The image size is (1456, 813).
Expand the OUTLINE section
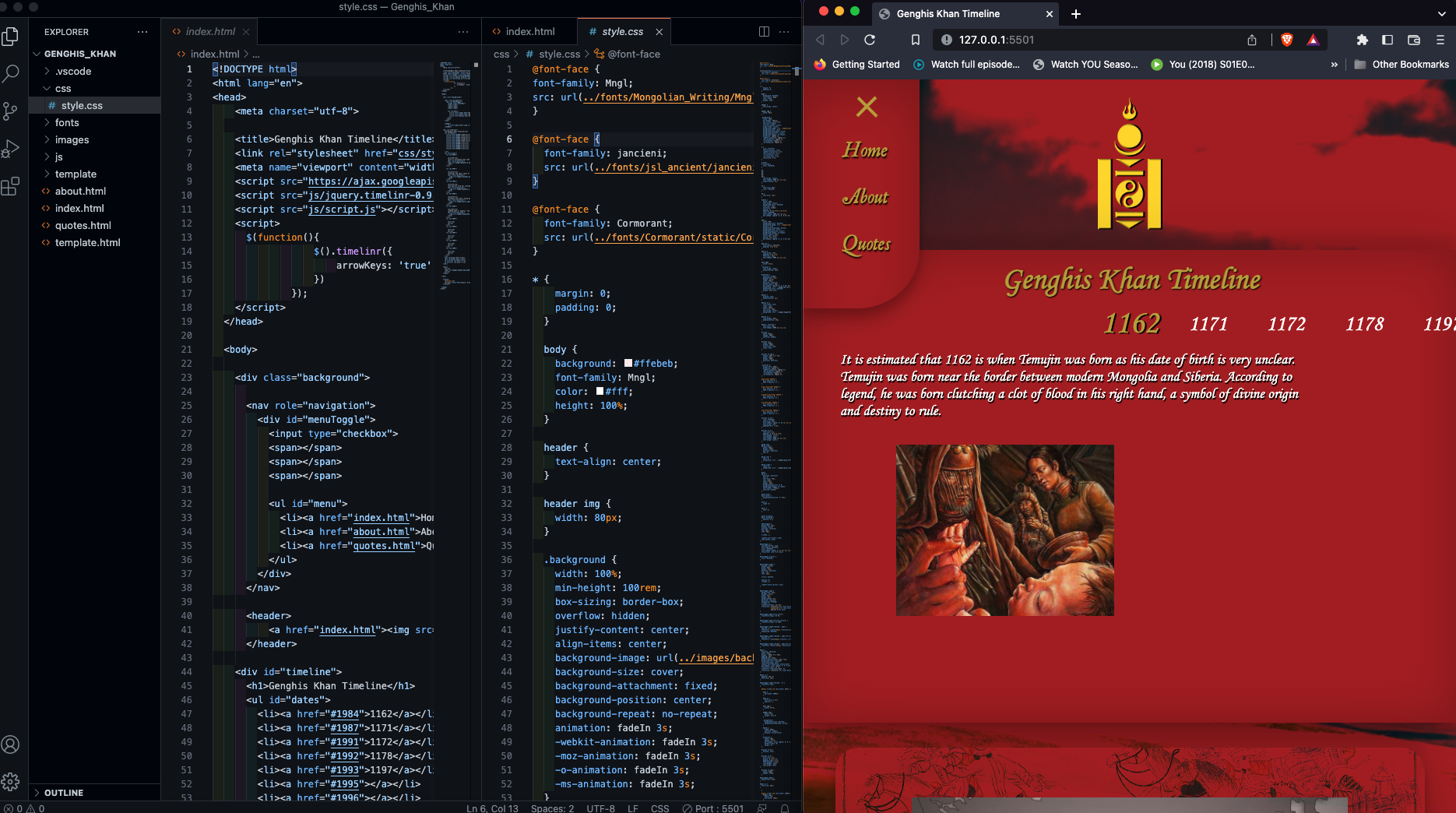pos(63,793)
